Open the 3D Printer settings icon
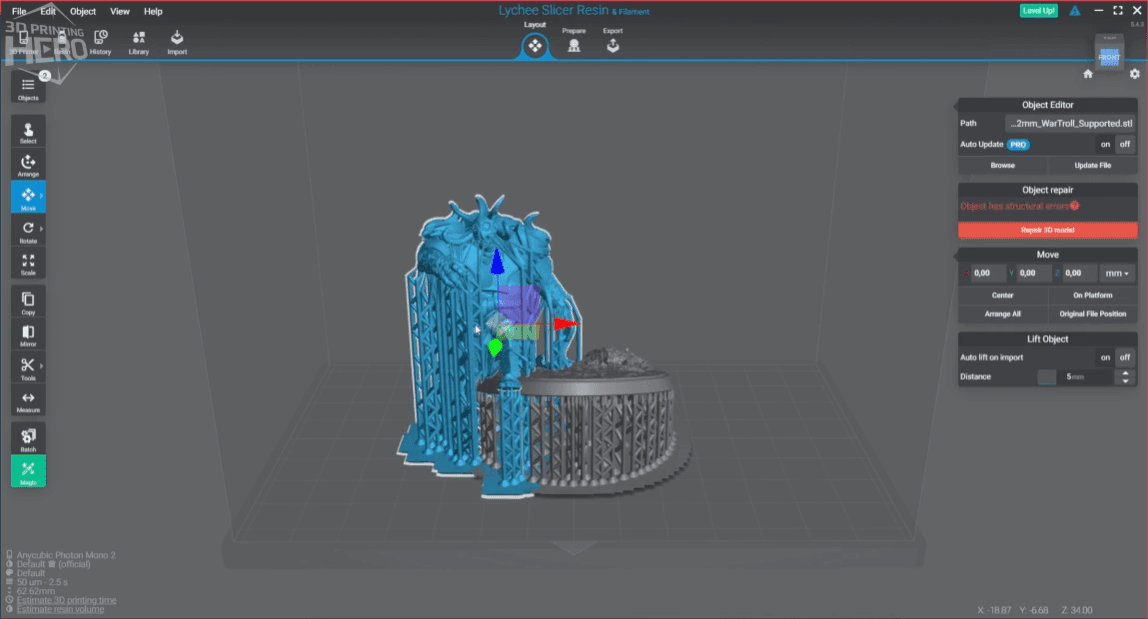 [23, 42]
